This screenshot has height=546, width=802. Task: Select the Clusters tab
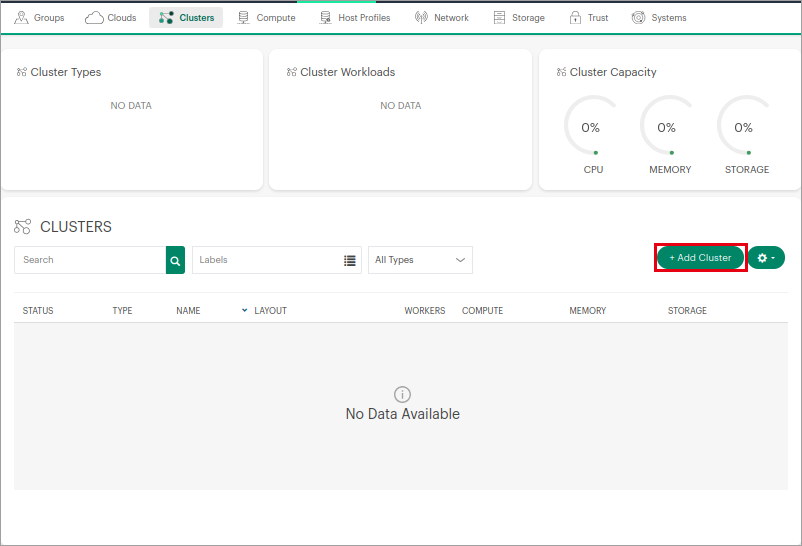pos(186,17)
